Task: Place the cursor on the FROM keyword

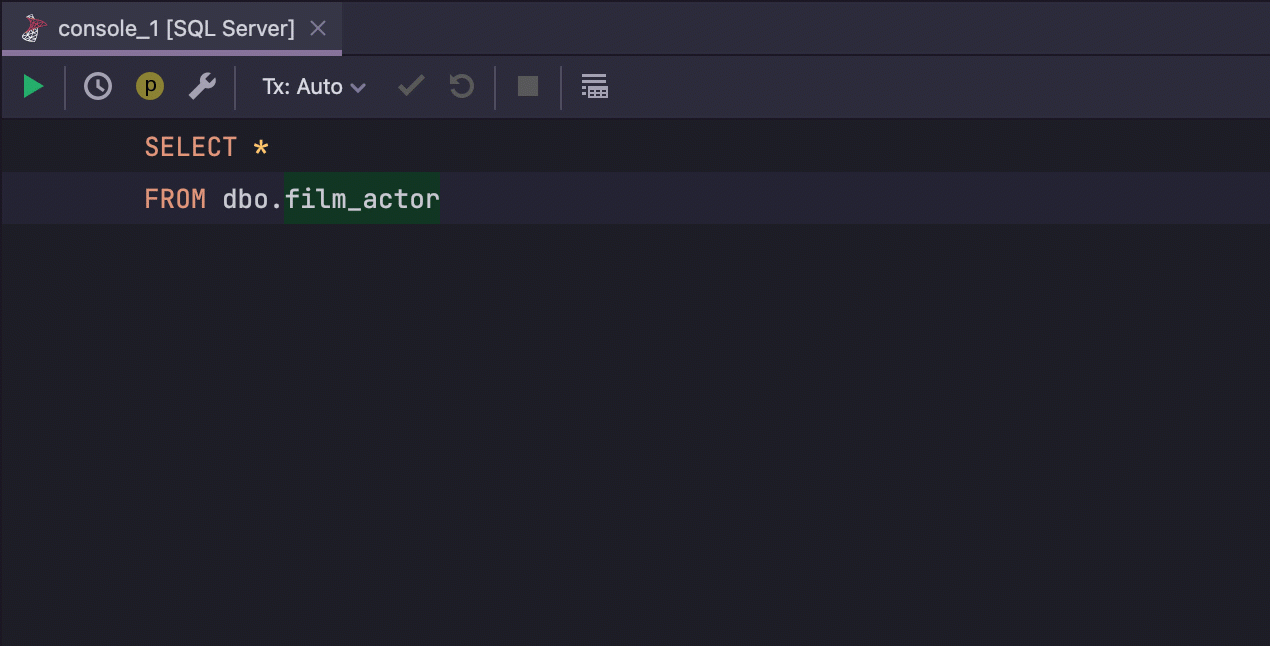Action: click(175, 199)
